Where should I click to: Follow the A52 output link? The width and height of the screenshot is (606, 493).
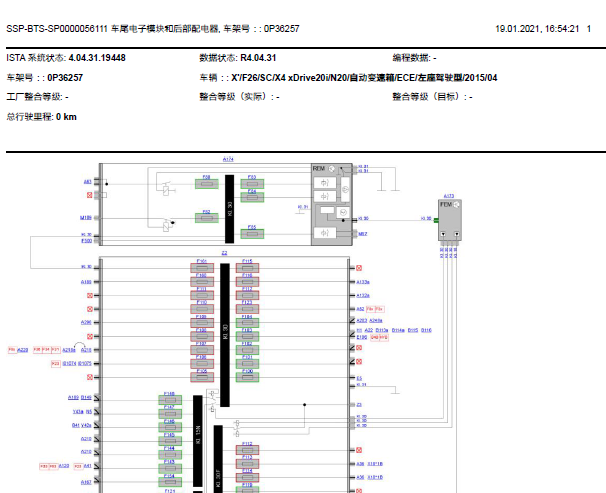pos(360,309)
